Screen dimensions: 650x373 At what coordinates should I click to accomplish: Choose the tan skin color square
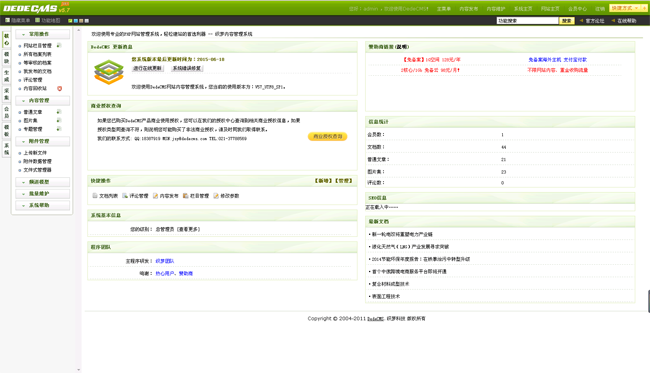tap(81, 21)
